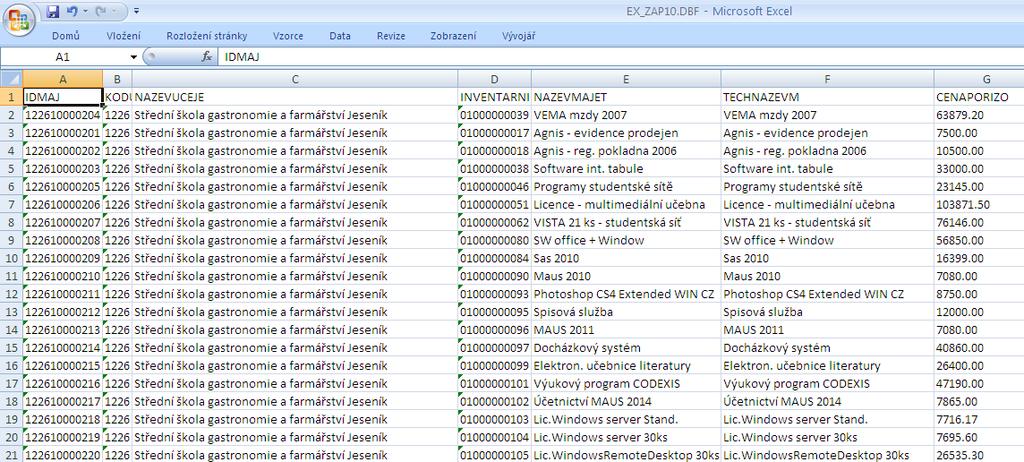
Task: Click the TECHNAZEVM header cell
Action: tap(827, 97)
